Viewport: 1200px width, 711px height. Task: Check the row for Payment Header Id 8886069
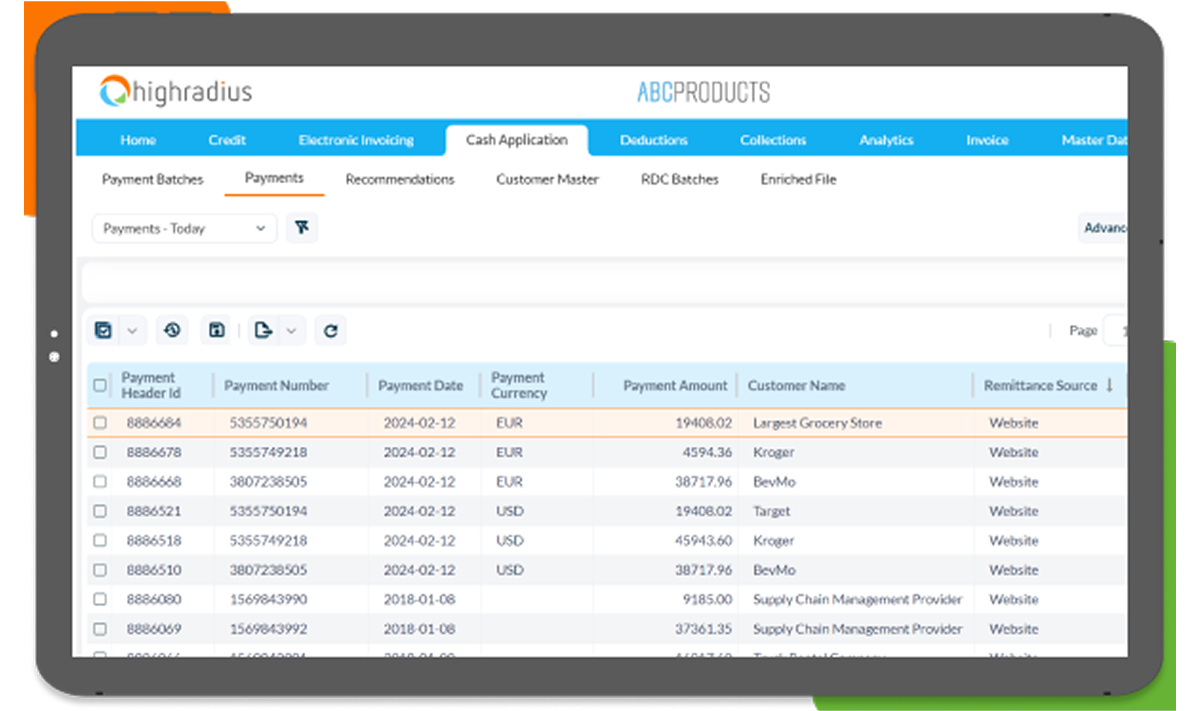click(x=100, y=629)
